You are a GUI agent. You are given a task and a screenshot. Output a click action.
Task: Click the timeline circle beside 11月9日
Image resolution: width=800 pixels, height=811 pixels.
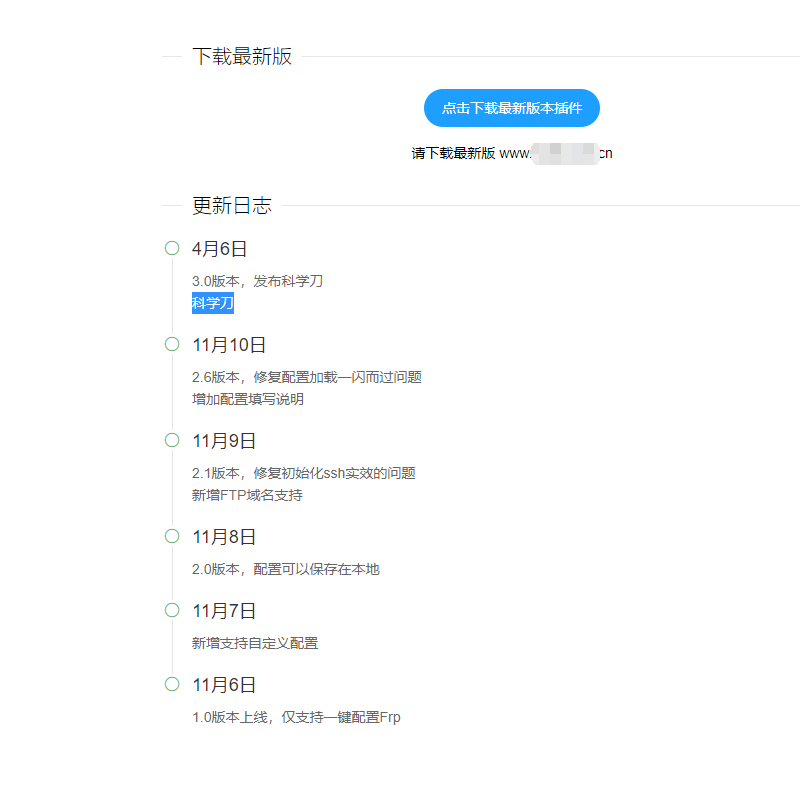pyautogui.click(x=171, y=440)
